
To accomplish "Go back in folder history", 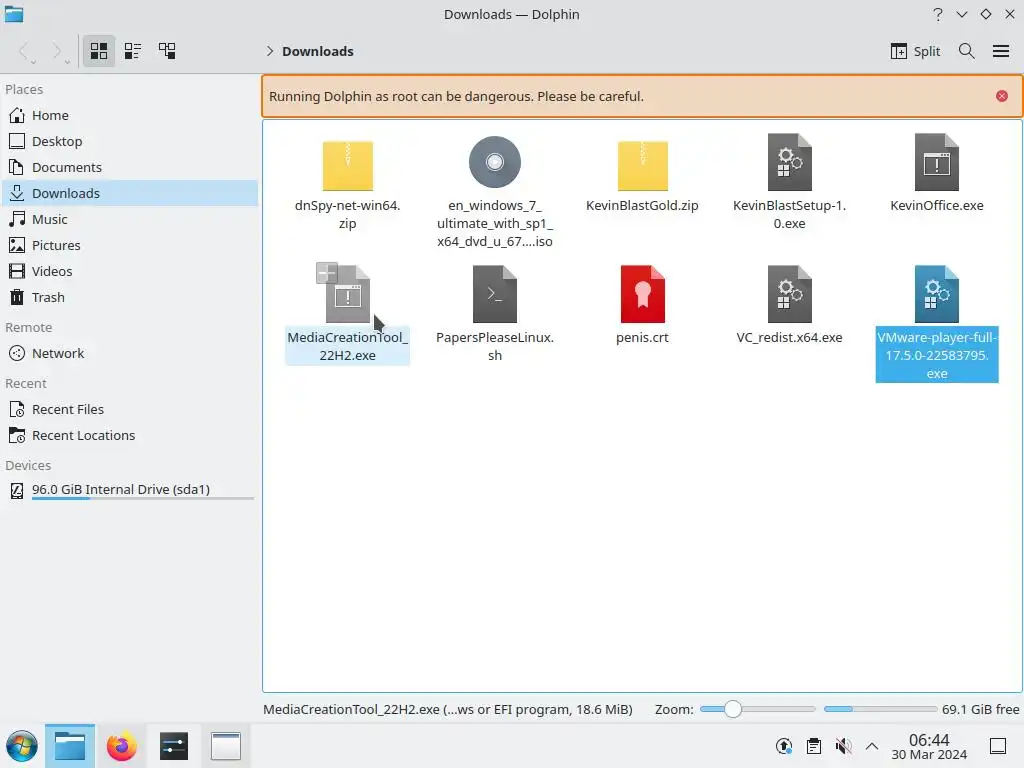I will (x=24, y=51).
